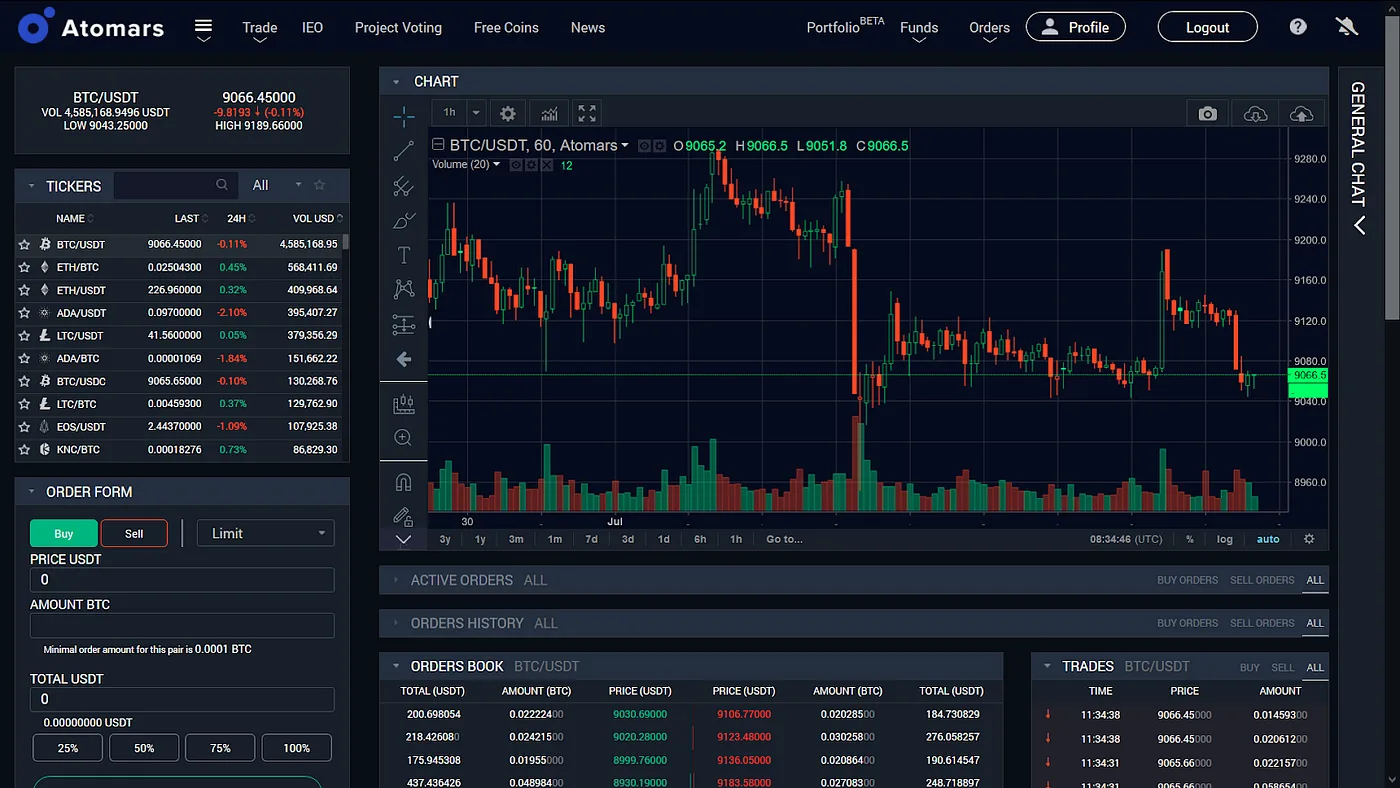Select the text annotation tool

(x=403, y=255)
